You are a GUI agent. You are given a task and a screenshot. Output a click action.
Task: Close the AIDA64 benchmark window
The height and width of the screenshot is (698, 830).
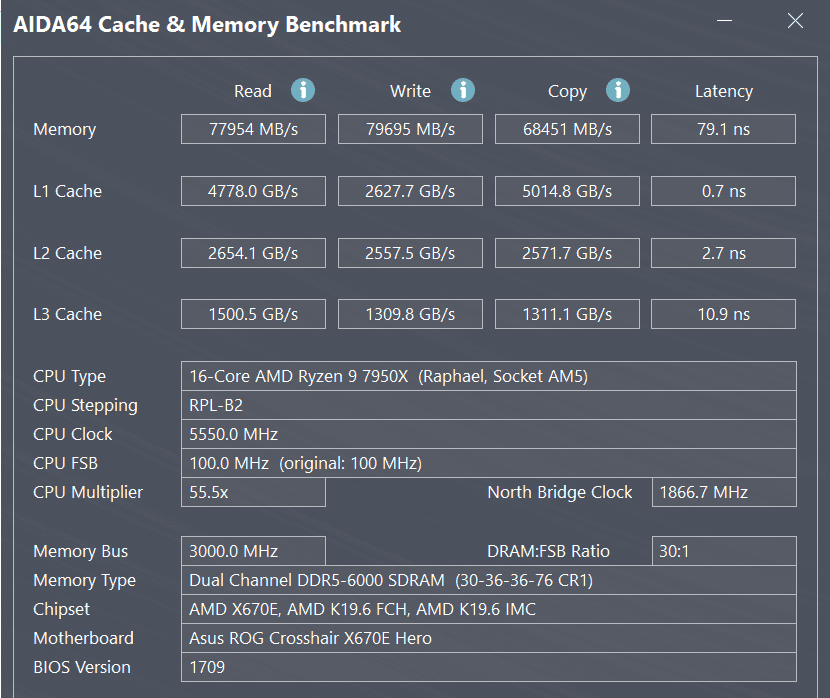tap(795, 21)
